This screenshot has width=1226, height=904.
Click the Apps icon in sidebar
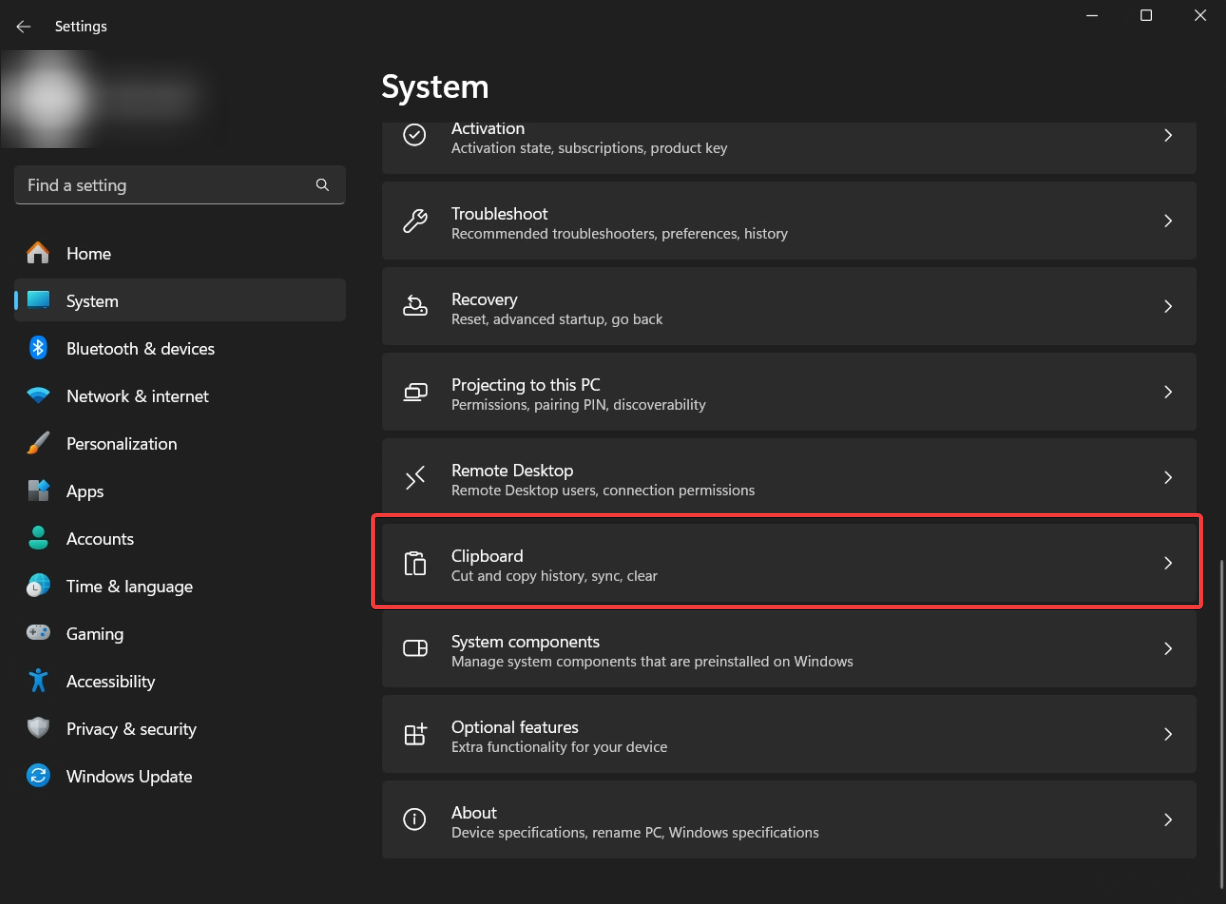pyautogui.click(x=38, y=491)
